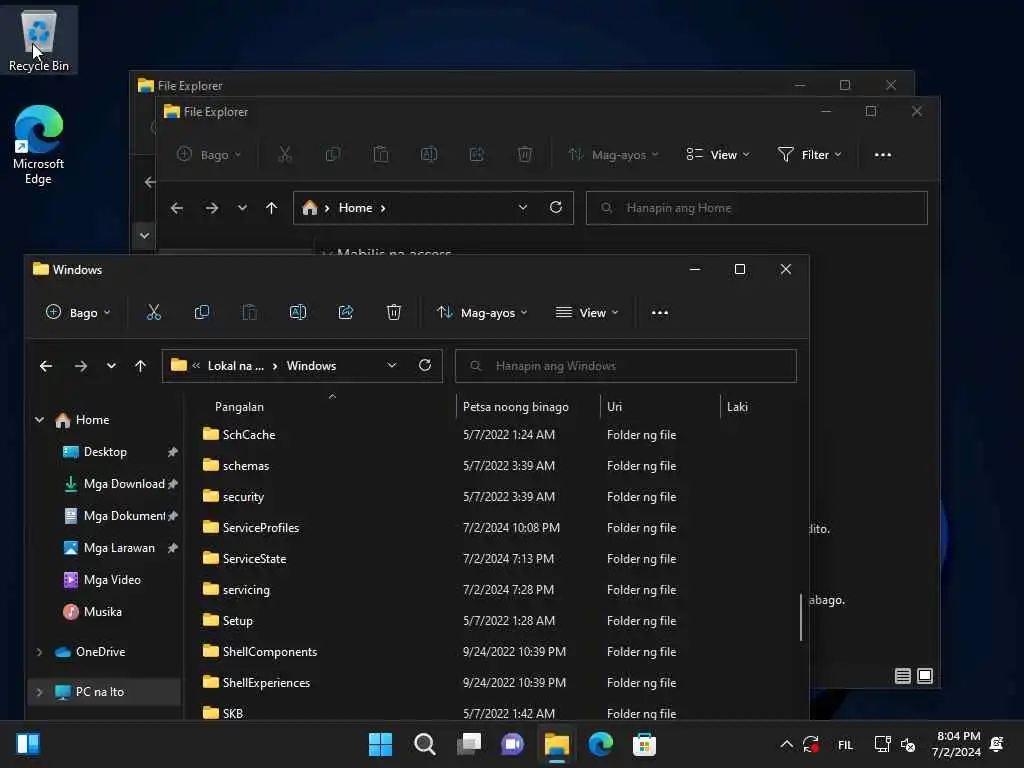
Task: Click the file list vertical scrollbar
Action: [x=801, y=617]
